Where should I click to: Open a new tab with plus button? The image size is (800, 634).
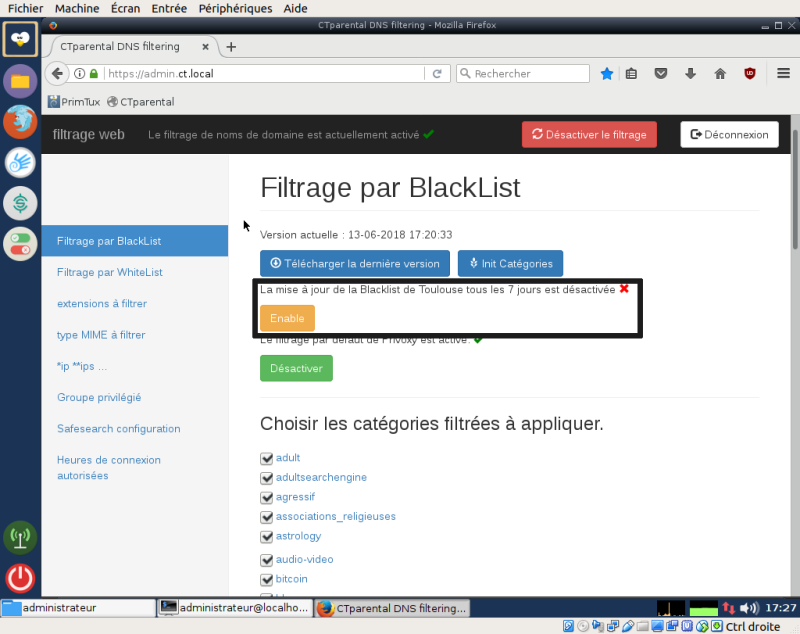[x=231, y=47]
